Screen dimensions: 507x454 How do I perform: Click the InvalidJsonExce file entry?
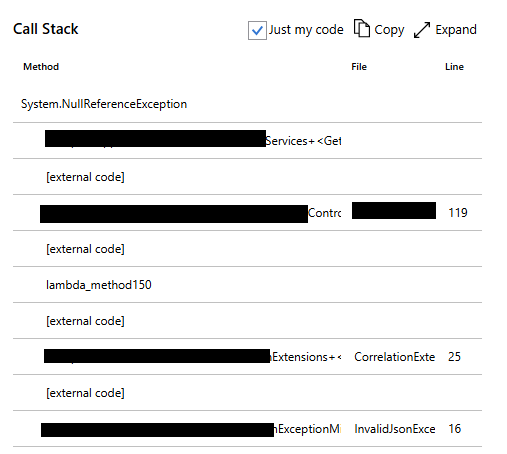[x=394, y=429]
